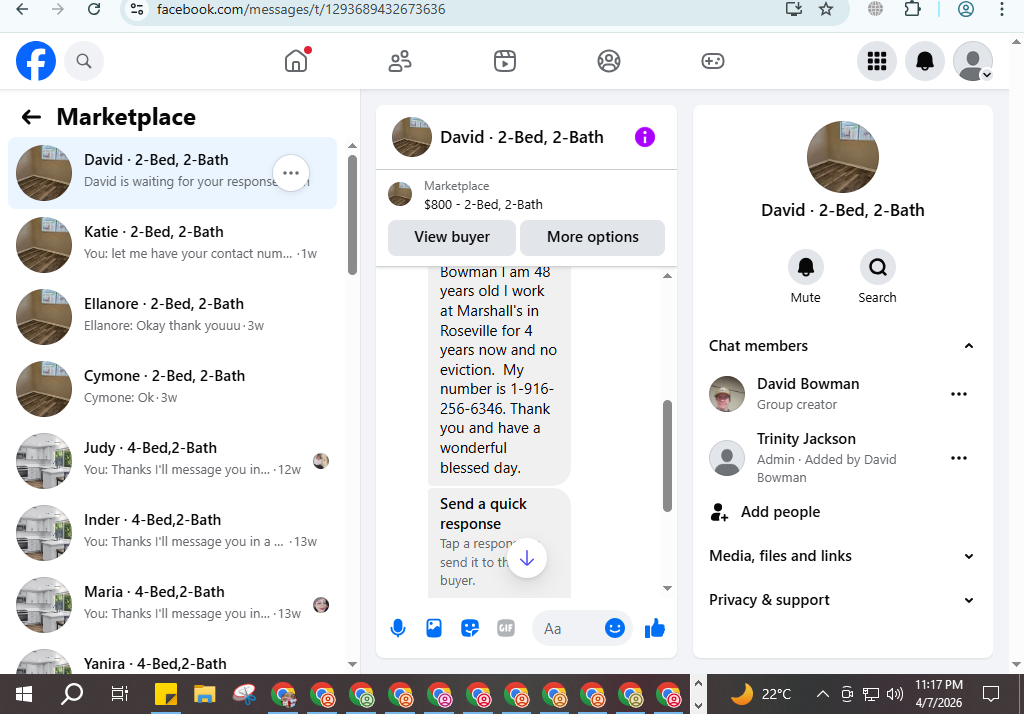Open the Facebook search magnifier
The width and height of the screenshot is (1024, 714).
(84, 61)
